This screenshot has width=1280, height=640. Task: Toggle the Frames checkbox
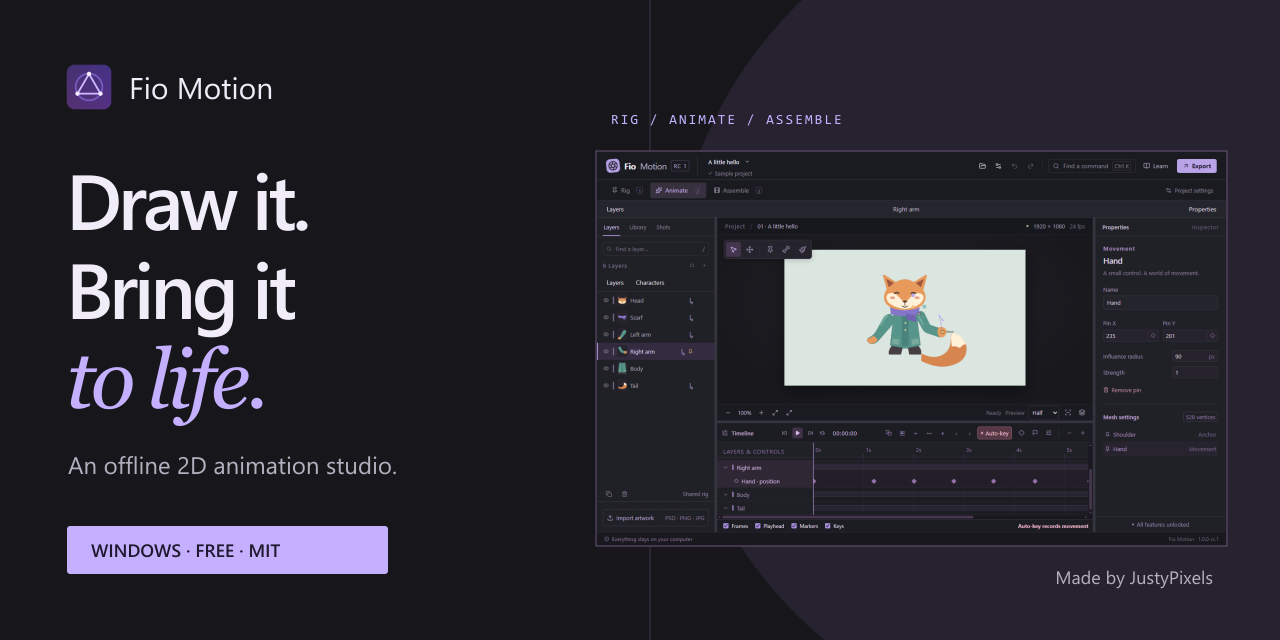(x=726, y=525)
